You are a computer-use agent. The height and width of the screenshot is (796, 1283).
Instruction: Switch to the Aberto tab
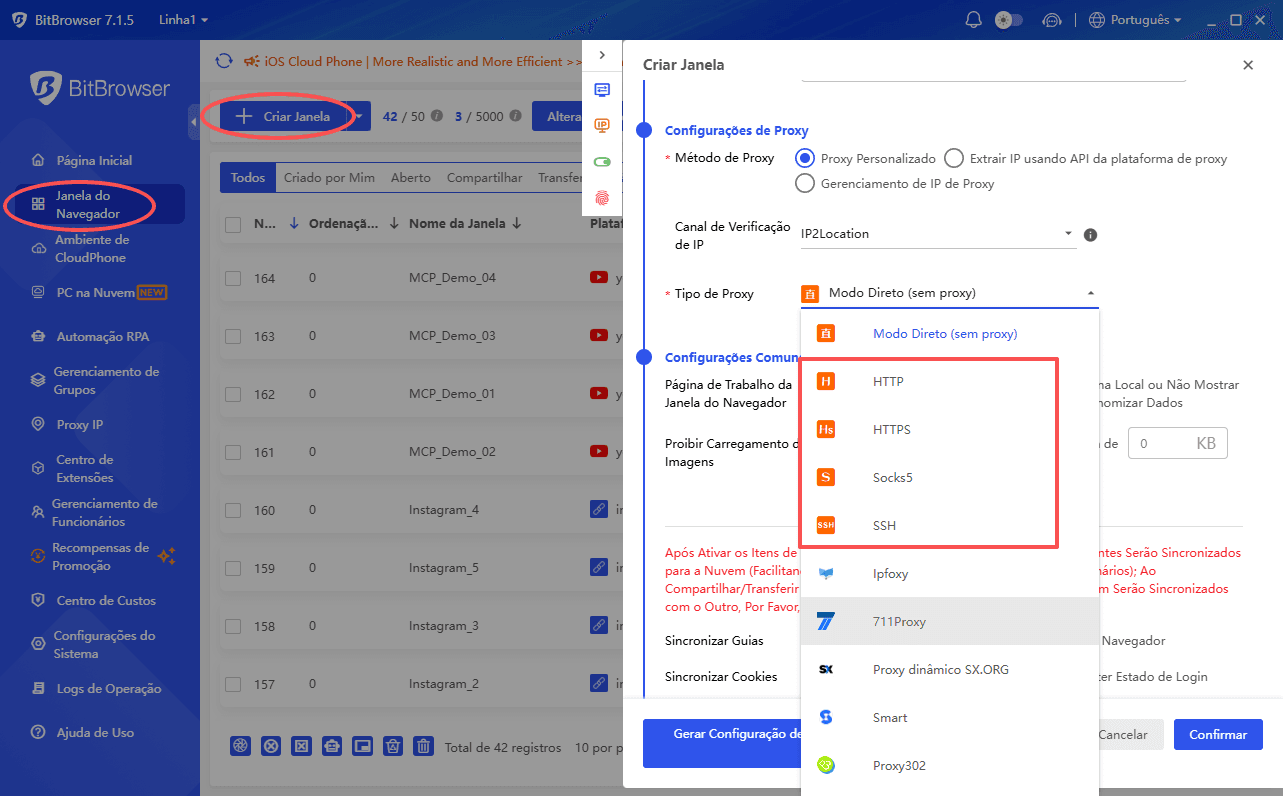click(x=411, y=178)
